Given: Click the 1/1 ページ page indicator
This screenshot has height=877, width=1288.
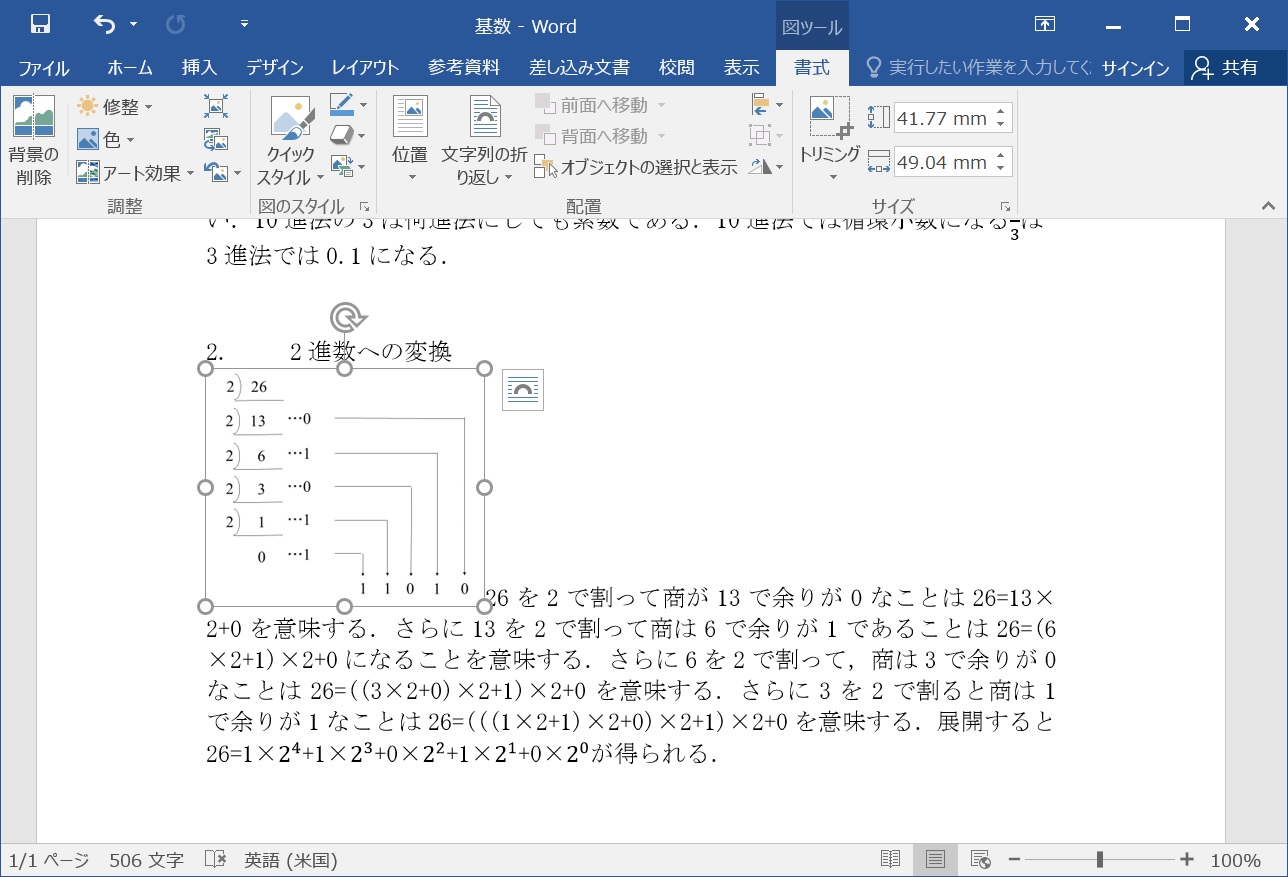Looking at the screenshot, I should tap(49, 860).
